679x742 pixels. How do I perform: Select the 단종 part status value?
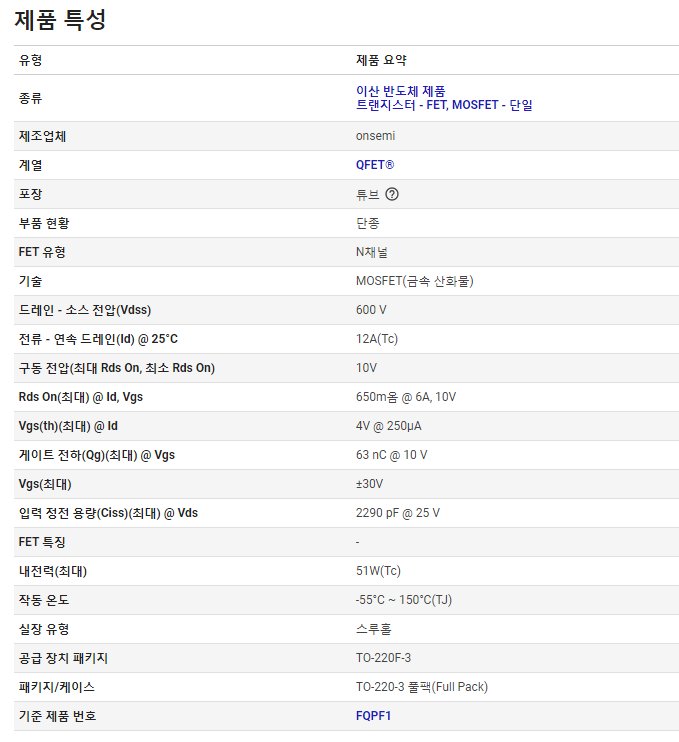coord(368,223)
